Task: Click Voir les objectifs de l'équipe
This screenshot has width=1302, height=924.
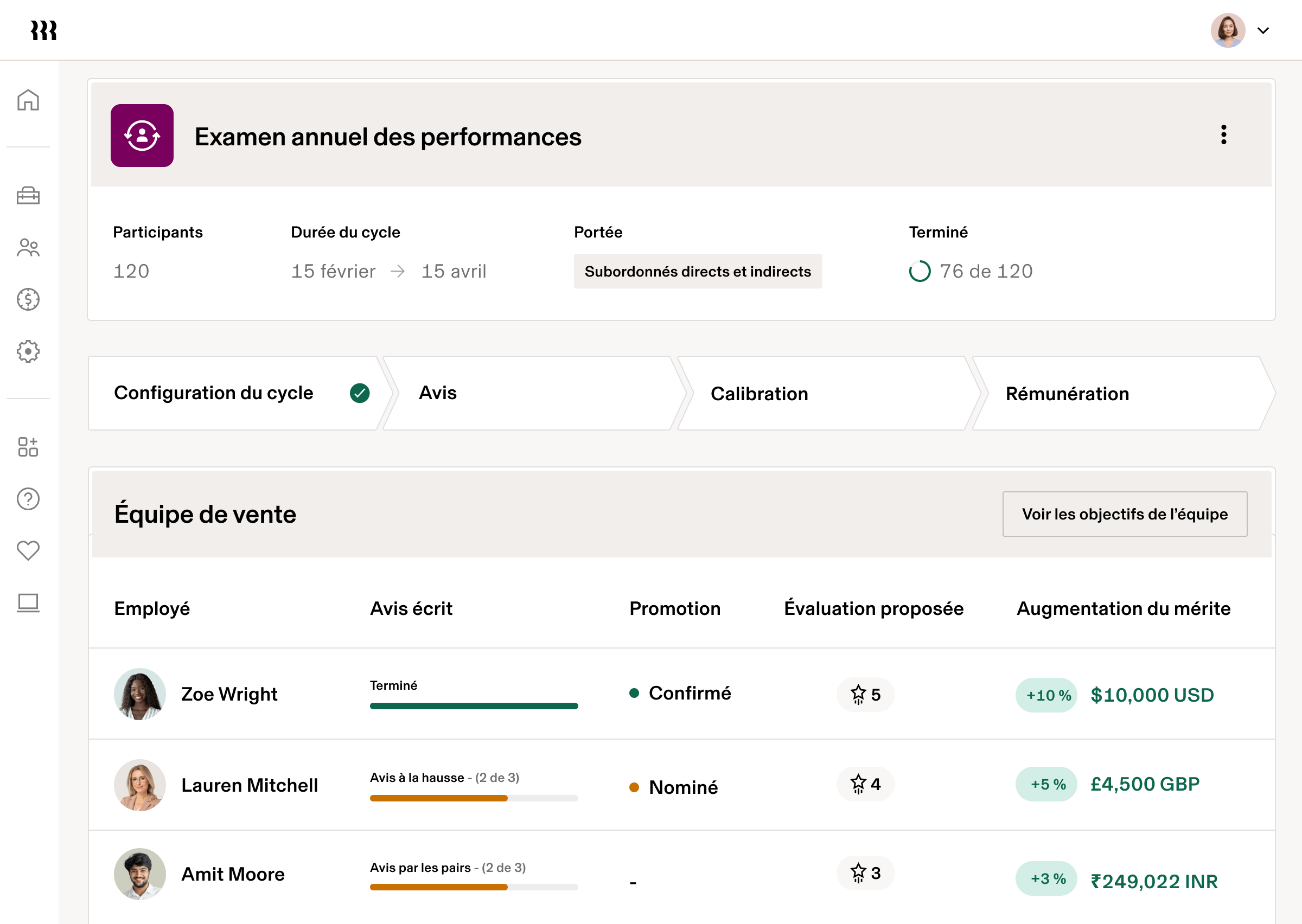Action: click(x=1125, y=514)
